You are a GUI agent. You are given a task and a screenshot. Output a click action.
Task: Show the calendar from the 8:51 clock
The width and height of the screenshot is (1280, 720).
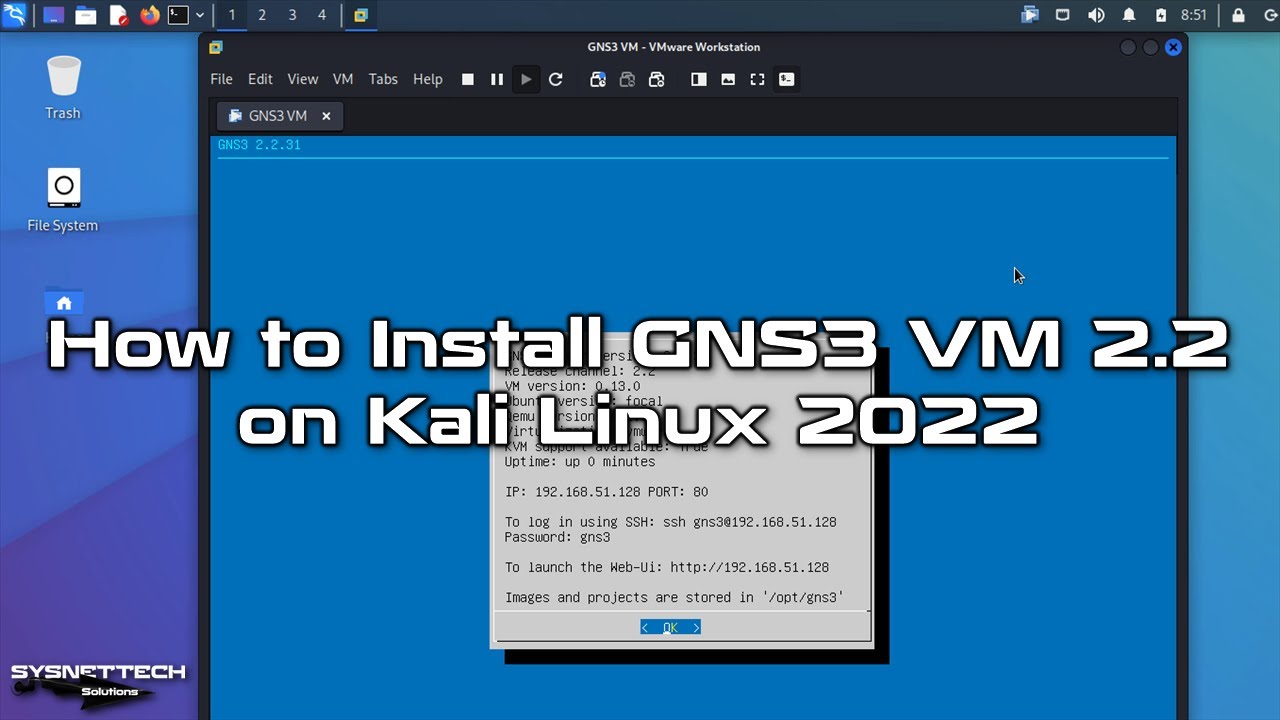[x=1194, y=15]
